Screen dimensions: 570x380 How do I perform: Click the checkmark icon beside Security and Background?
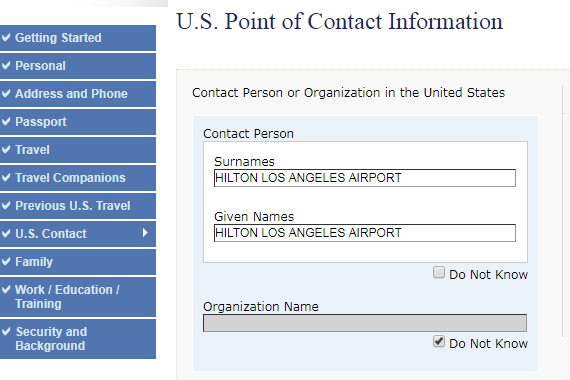click(6, 331)
